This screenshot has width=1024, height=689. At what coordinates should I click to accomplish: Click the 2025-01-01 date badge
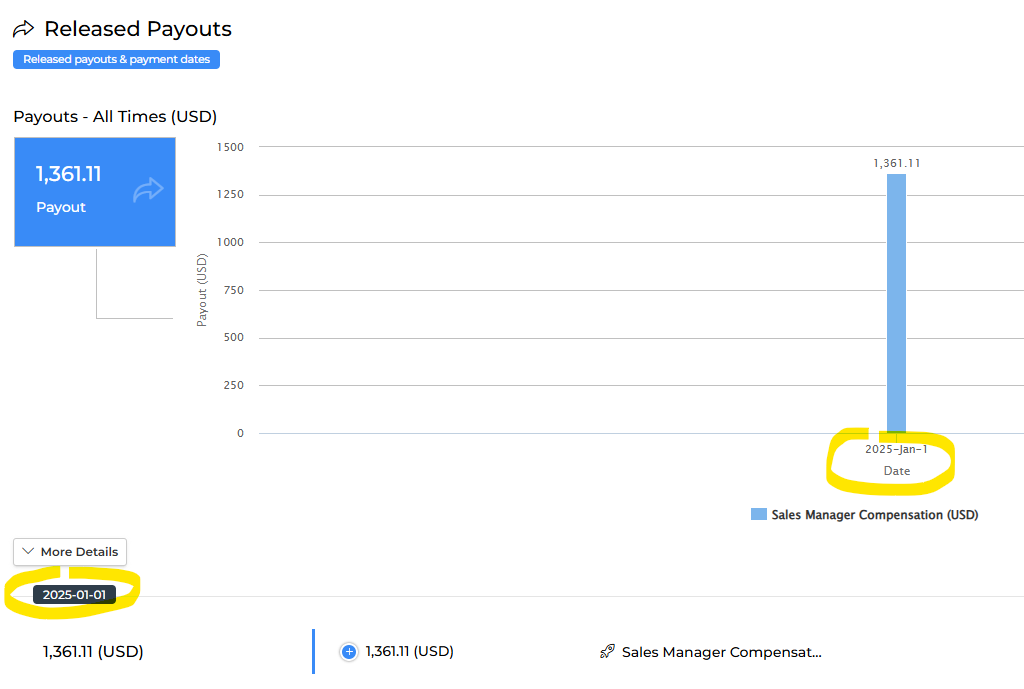pyautogui.click(x=74, y=595)
